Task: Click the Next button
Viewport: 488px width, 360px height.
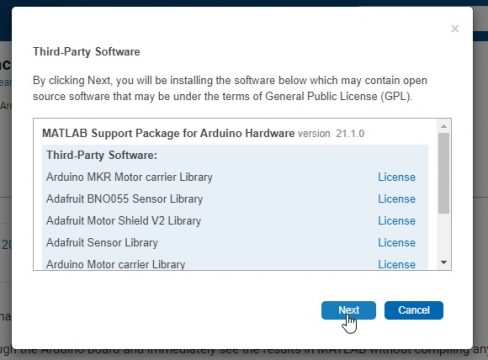Action: [x=348, y=310]
